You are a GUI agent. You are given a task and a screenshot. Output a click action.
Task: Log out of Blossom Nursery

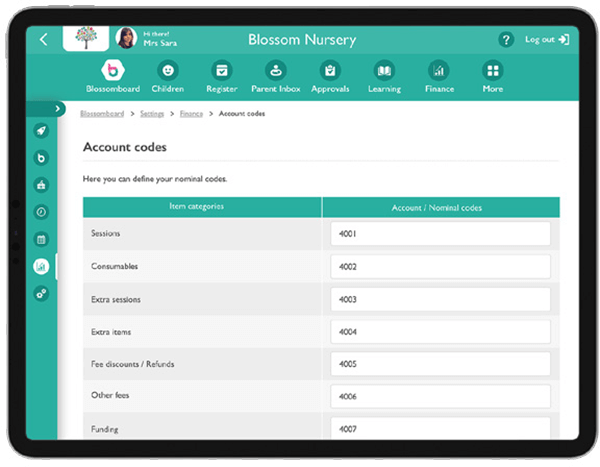pos(547,39)
